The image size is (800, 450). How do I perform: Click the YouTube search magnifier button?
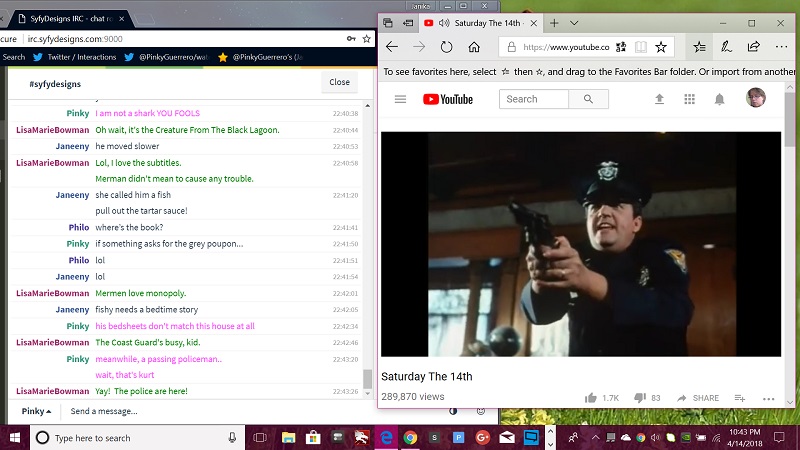point(588,99)
